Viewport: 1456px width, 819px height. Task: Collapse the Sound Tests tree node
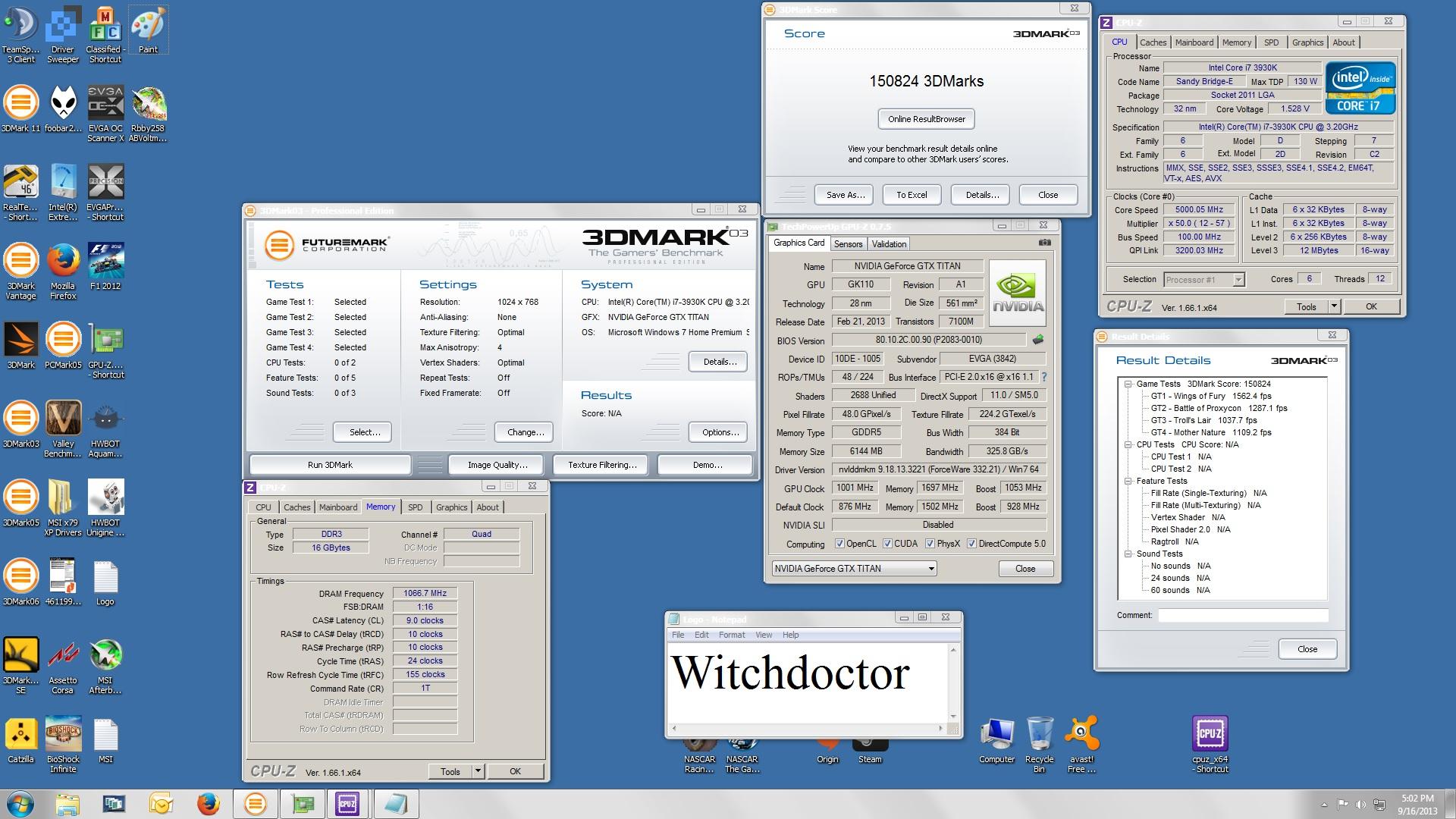(1128, 554)
